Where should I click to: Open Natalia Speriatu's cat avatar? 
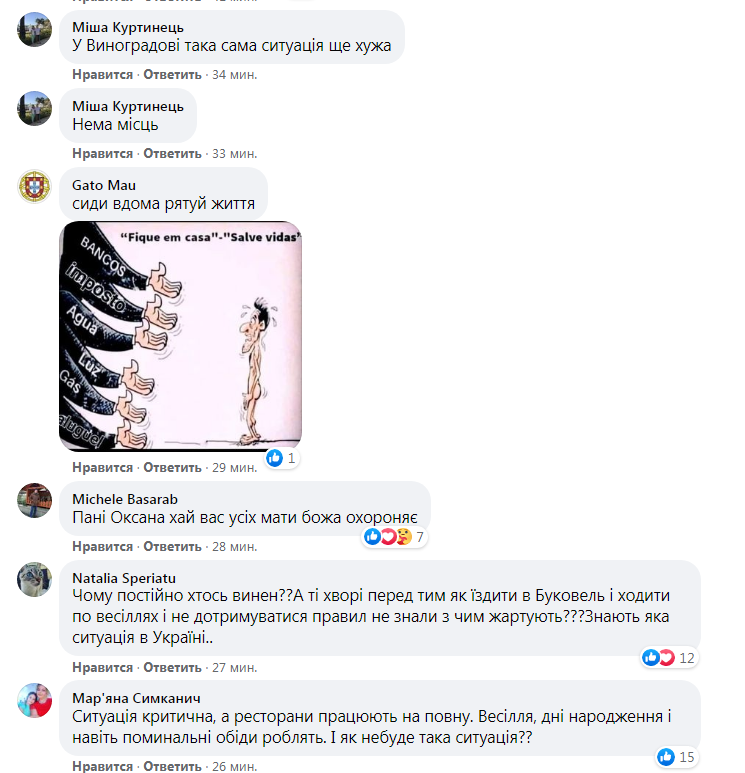point(35,579)
